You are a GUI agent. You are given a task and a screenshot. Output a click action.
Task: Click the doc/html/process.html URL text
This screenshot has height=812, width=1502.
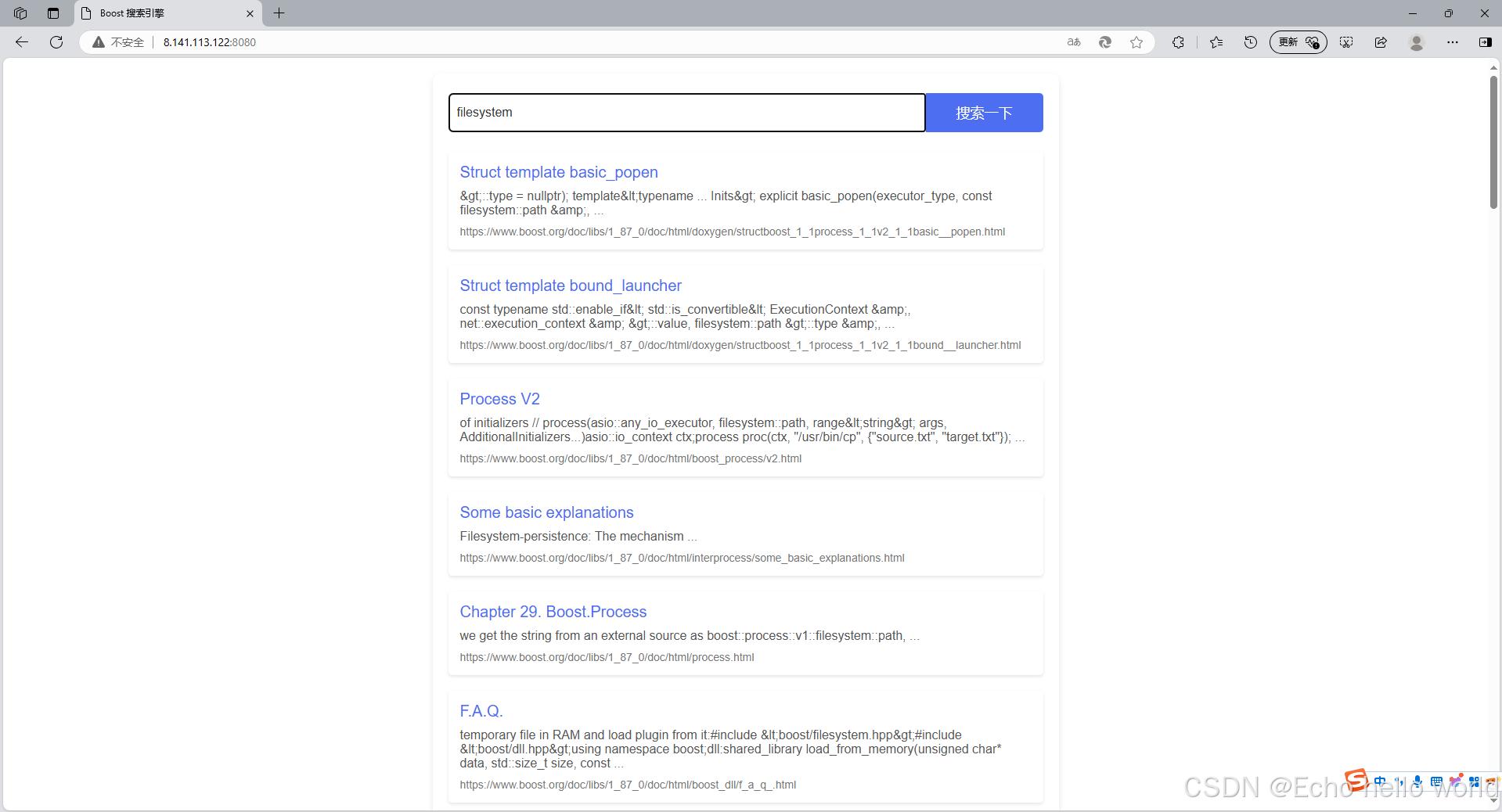pyautogui.click(x=607, y=657)
